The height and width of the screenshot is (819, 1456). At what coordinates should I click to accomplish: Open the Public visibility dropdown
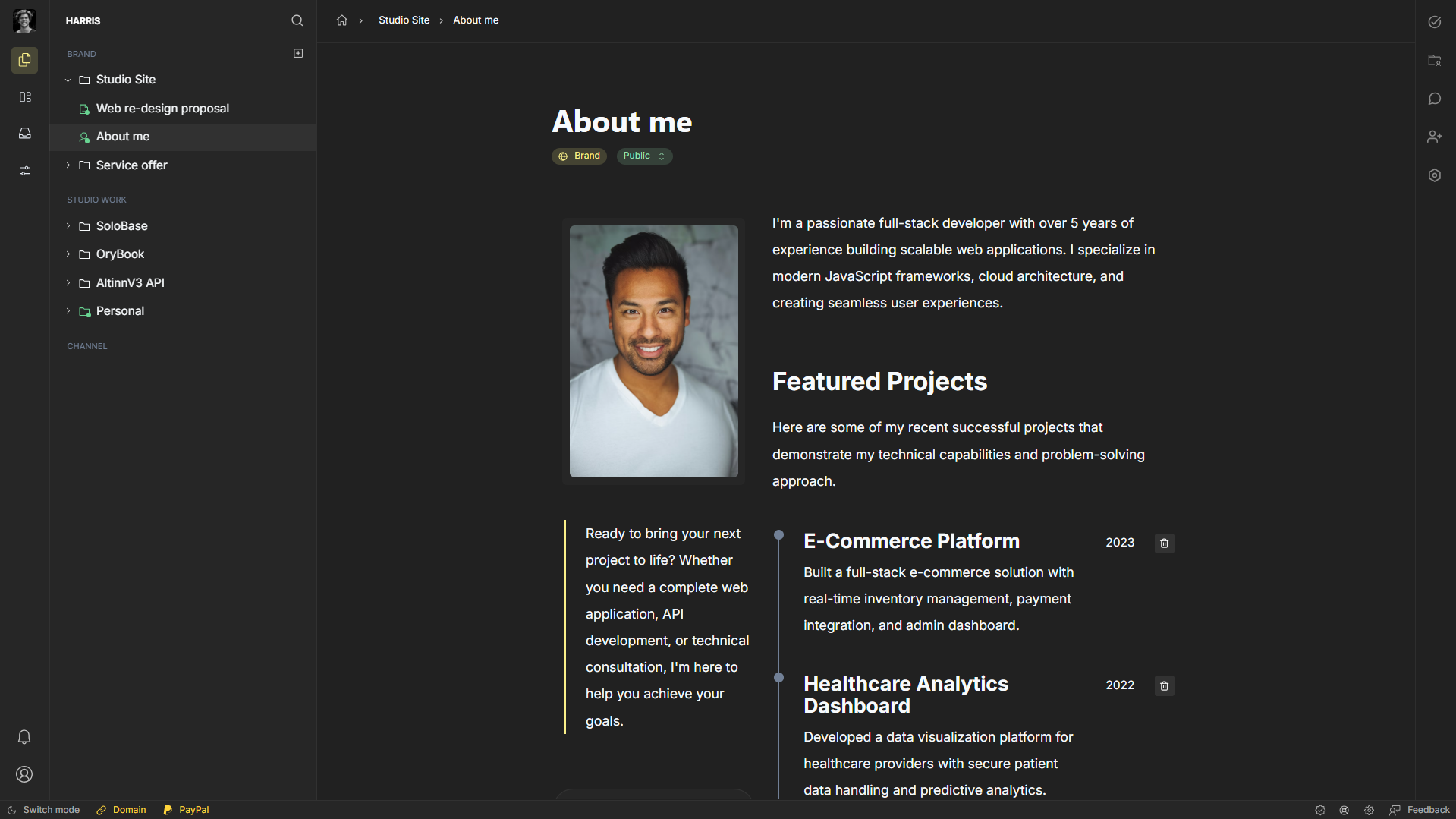(x=643, y=156)
